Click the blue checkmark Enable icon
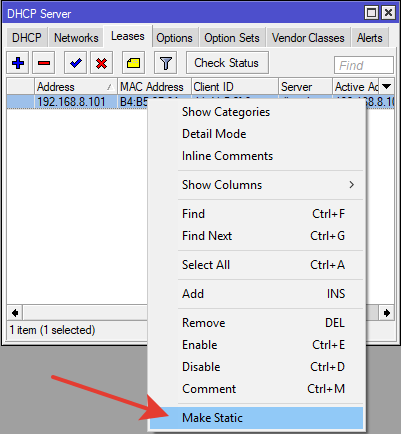 (x=75, y=63)
